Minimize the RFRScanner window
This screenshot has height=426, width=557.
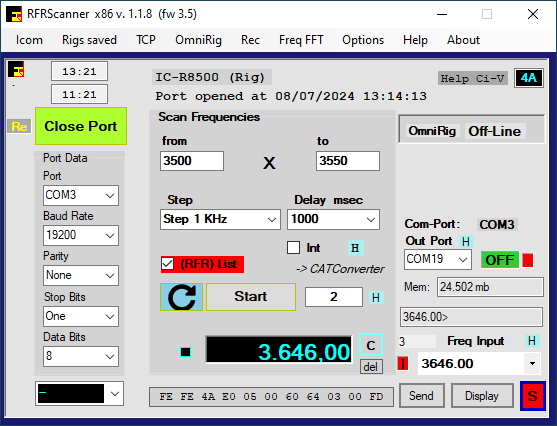[442, 14]
